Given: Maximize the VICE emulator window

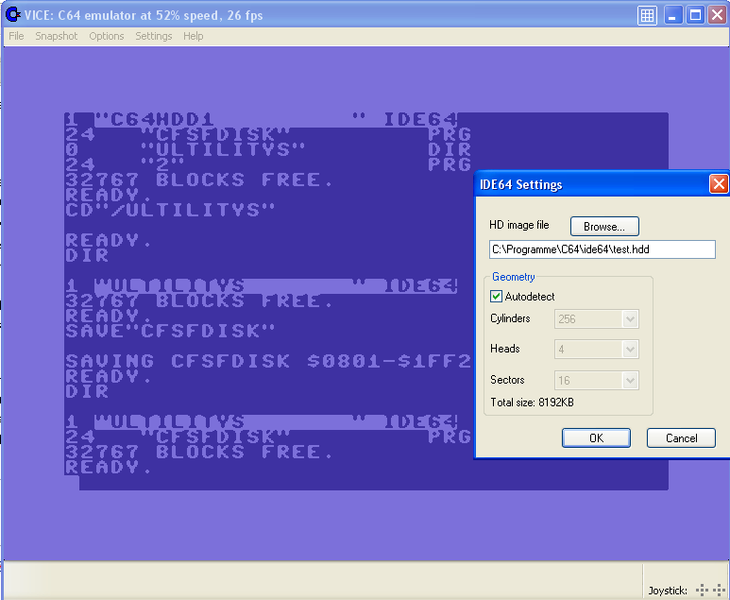Looking at the screenshot, I should (696, 15).
